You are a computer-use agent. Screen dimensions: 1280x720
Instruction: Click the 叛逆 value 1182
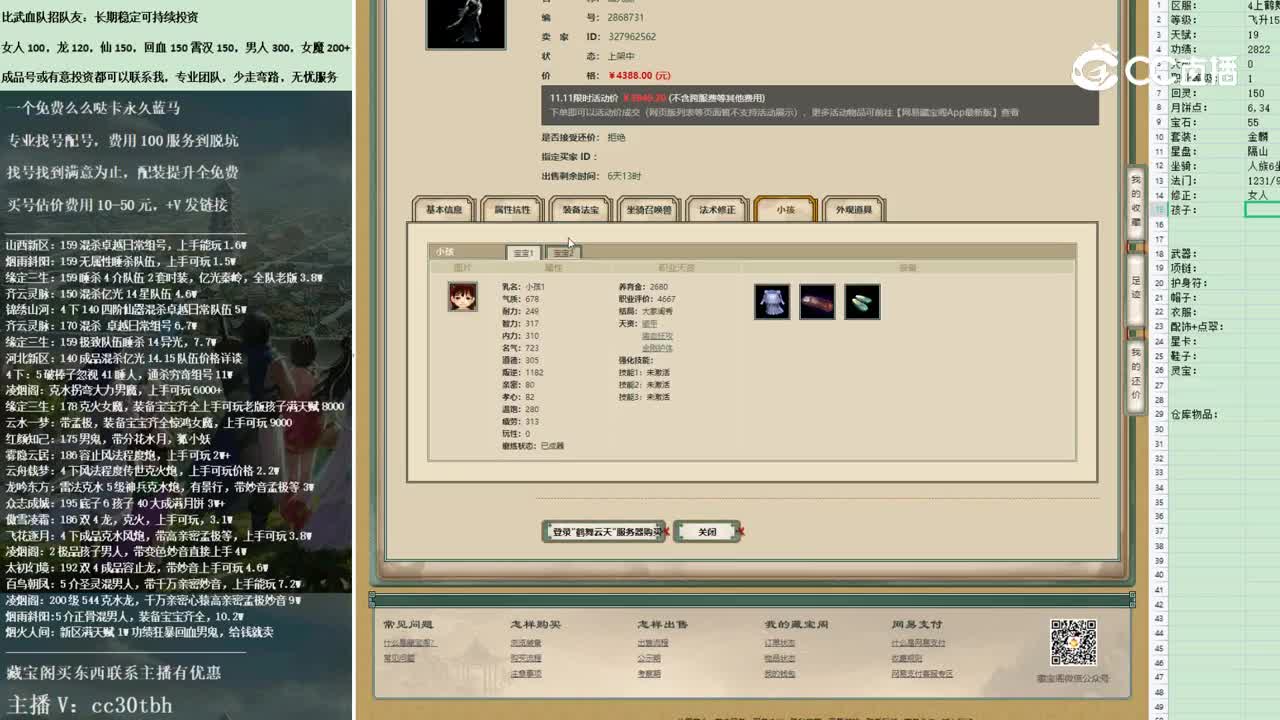click(534, 373)
